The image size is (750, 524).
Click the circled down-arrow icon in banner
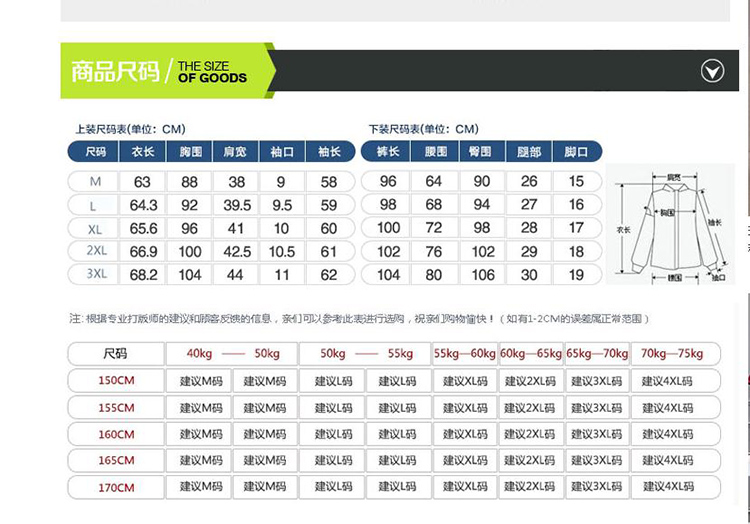pos(711,71)
